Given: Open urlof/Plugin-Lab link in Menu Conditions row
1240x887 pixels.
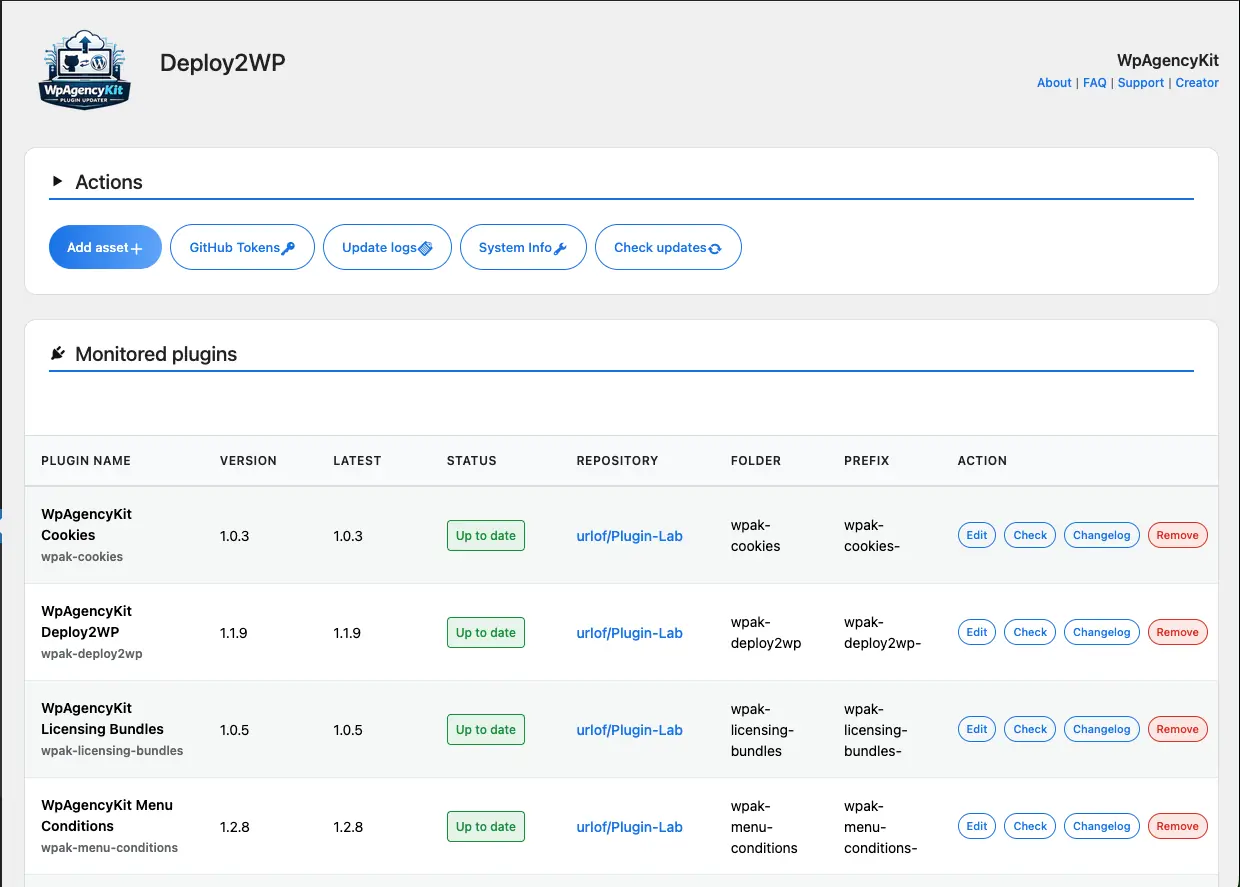Looking at the screenshot, I should [x=629, y=827].
